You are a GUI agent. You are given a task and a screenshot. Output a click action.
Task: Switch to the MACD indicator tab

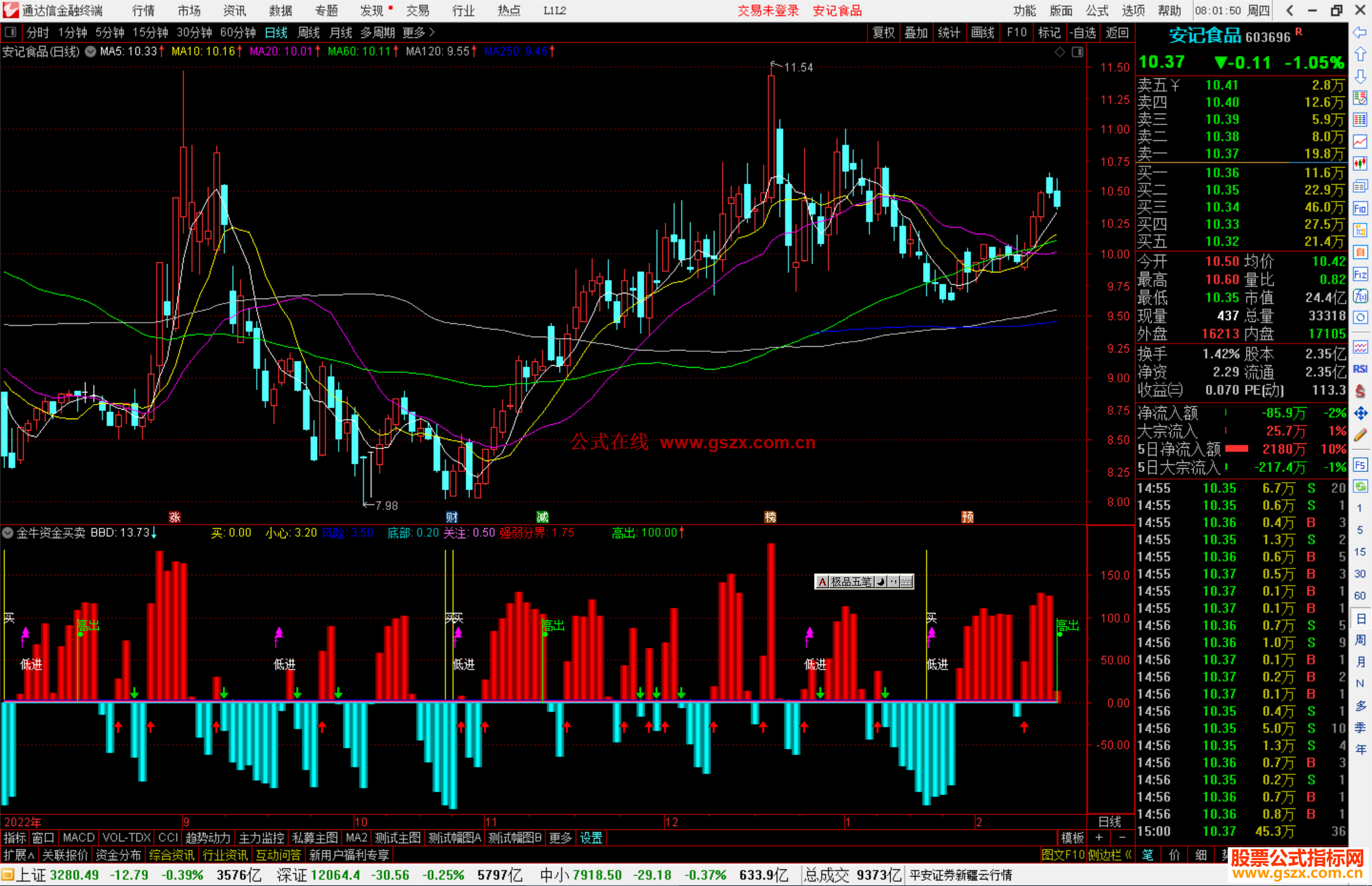pos(79,838)
